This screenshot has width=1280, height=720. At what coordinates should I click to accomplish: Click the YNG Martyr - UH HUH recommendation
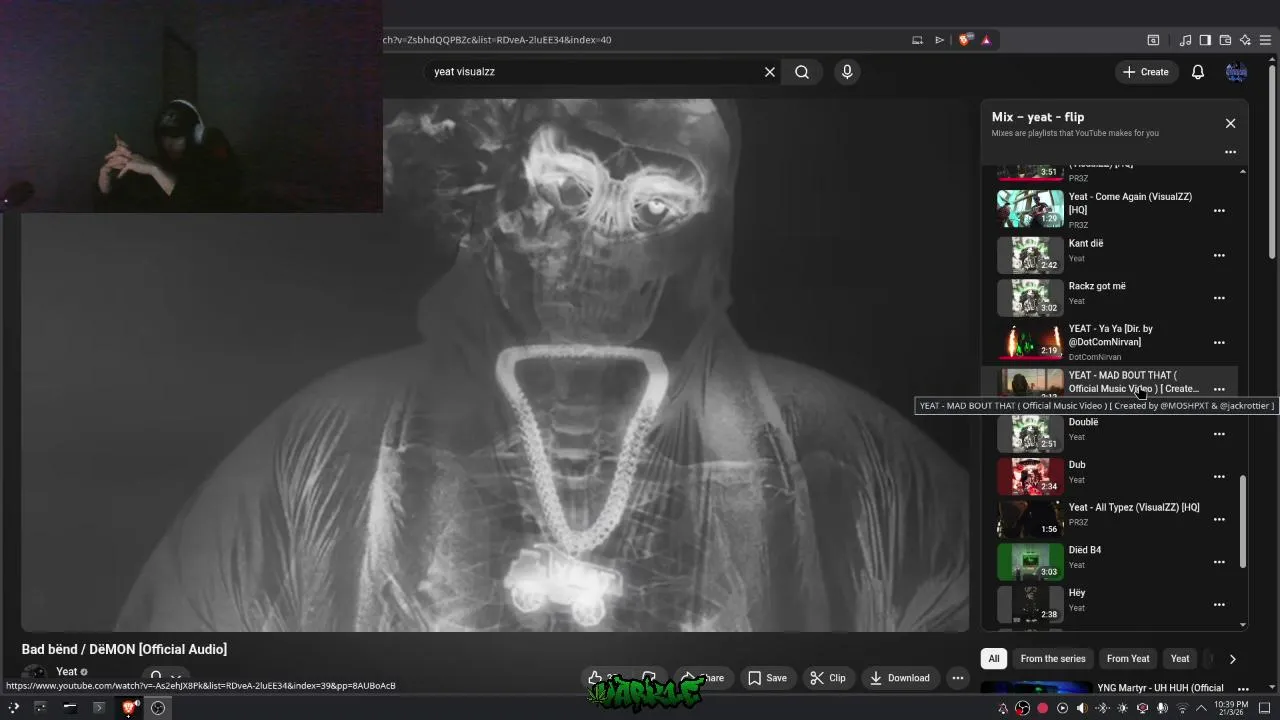tap(1160, 688)
